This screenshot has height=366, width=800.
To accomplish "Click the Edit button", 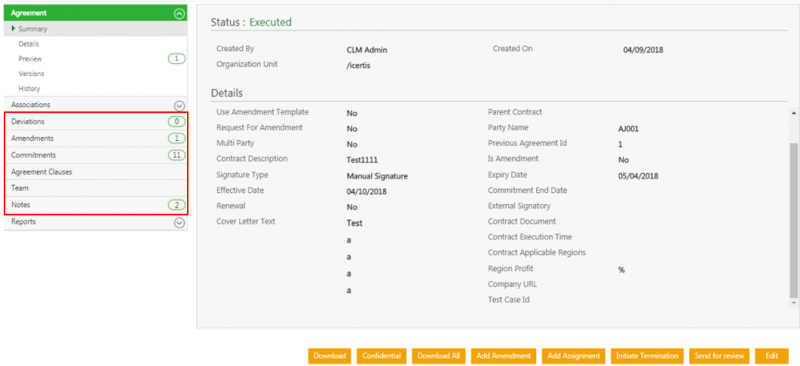I will (772, 356).
